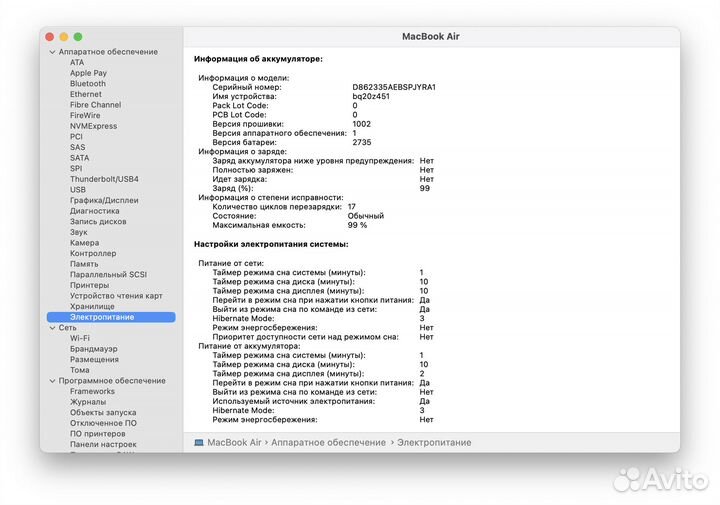This screenshot has height=505, width=720.
Task: Click Настройки электропитания системы heading
Action: pyautogui.click(x=271, y=244)
